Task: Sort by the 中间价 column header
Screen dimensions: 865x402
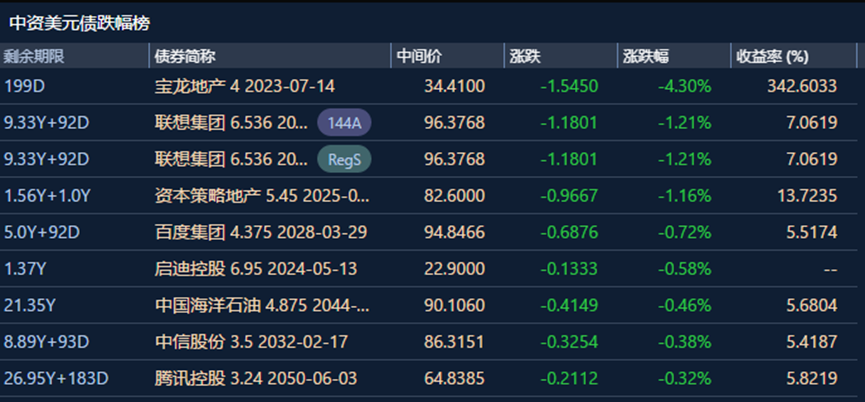Action: click(420, 56)
